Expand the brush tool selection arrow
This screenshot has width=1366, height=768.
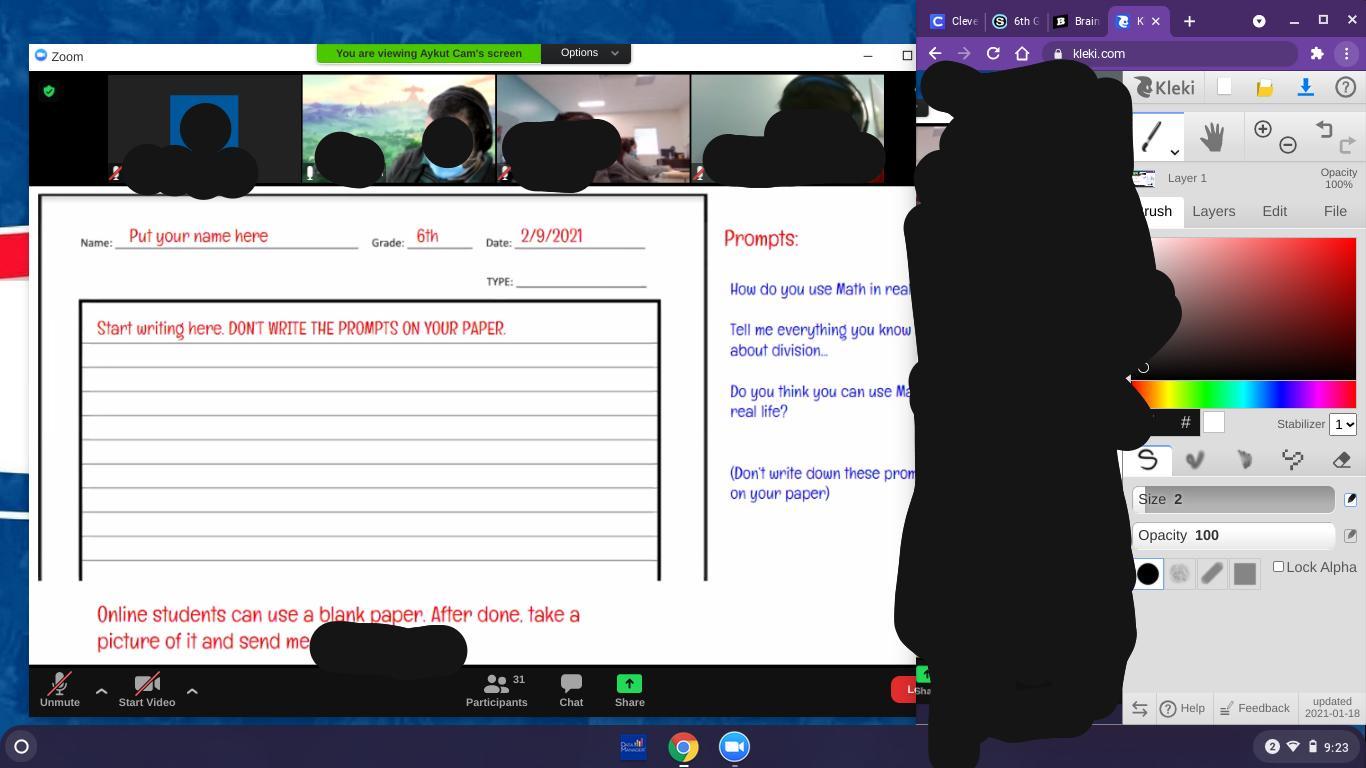(1175, 152)
